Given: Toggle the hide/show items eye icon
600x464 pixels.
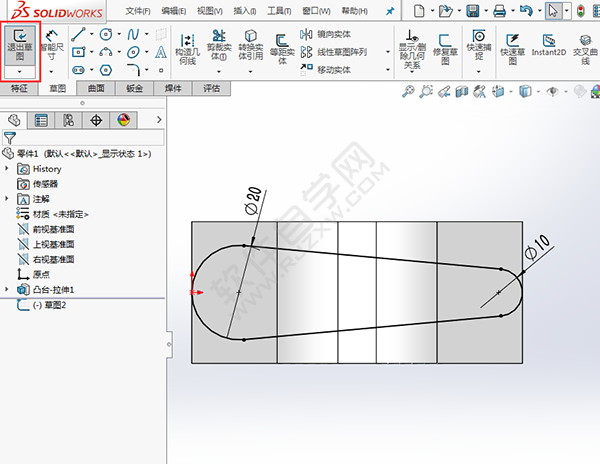Looking at the screenshot, I should pos(551,91).
